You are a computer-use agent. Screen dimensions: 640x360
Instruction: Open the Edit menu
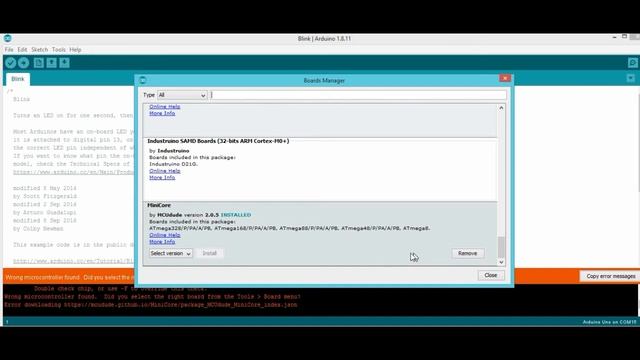coord(22,49)
